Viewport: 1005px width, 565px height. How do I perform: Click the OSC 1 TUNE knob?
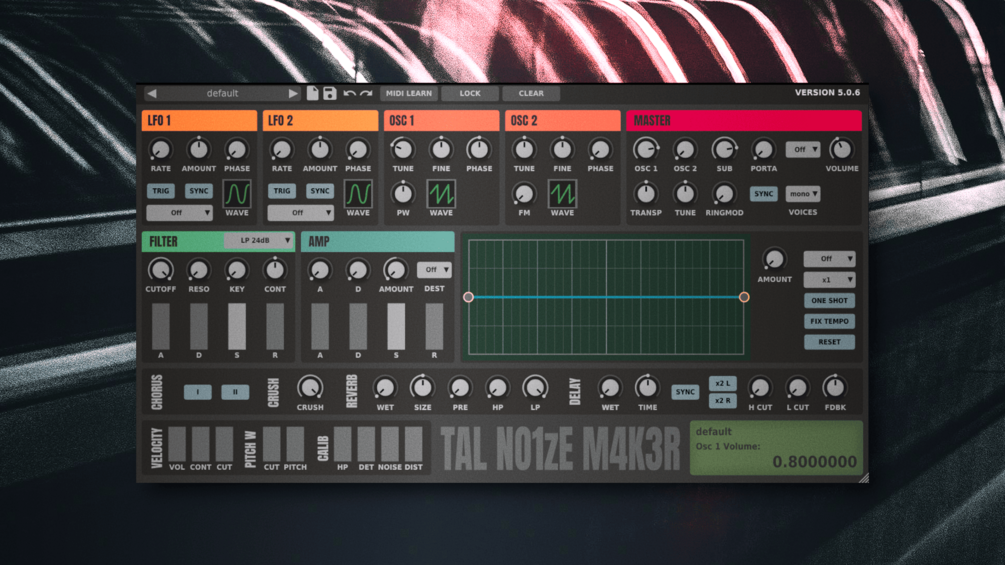pos(403,149)
